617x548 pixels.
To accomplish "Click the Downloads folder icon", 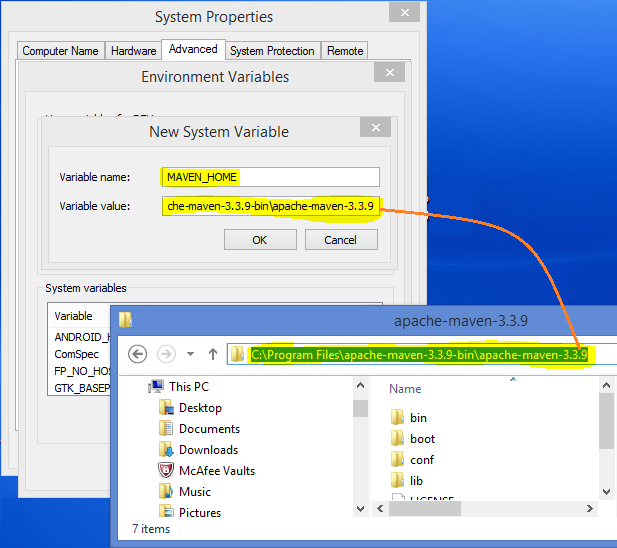I will pos(166,449).
